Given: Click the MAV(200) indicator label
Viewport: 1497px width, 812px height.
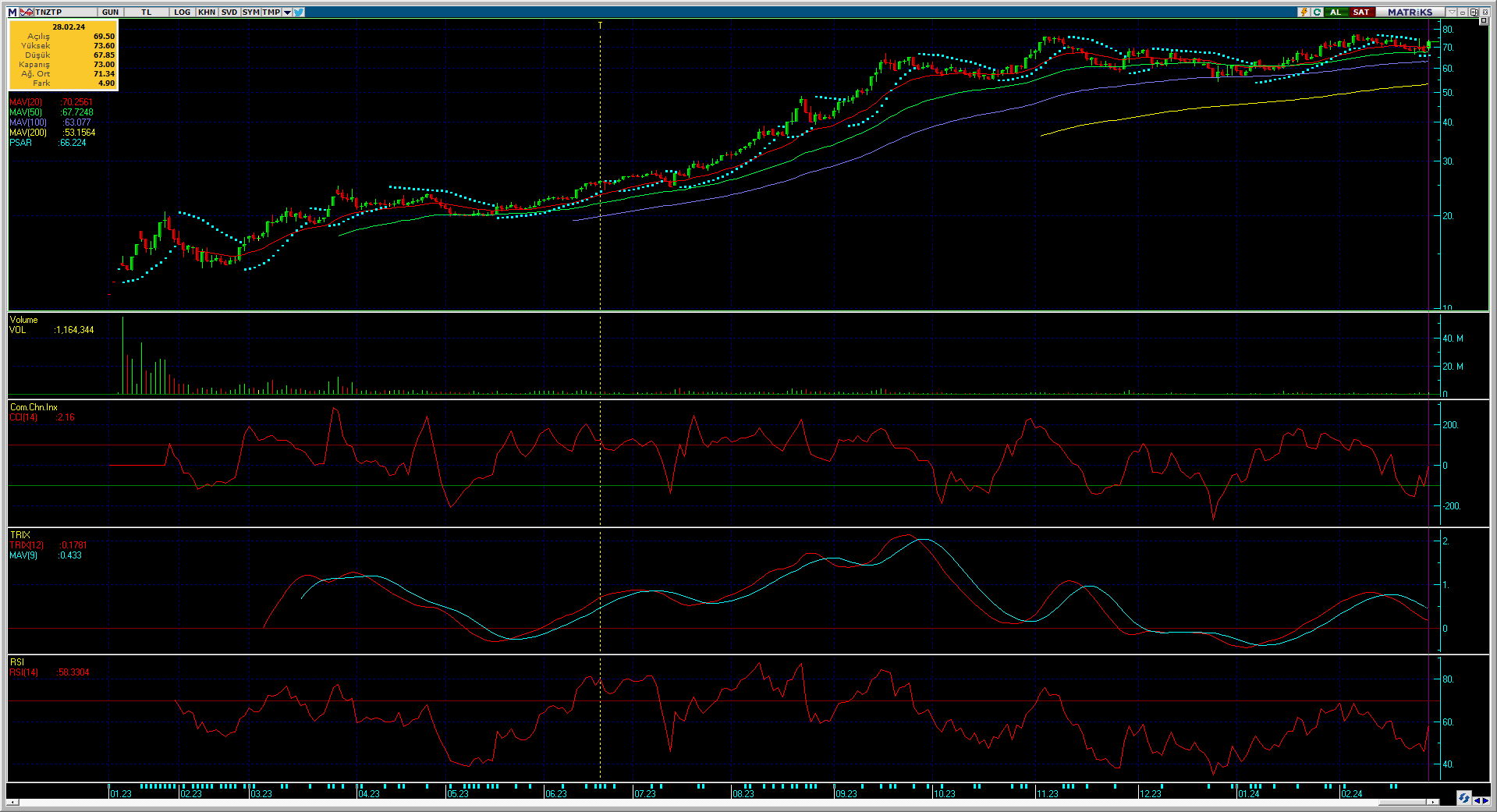Looking at the screenshot, I should pyautogui.click(x=28, y=133).
